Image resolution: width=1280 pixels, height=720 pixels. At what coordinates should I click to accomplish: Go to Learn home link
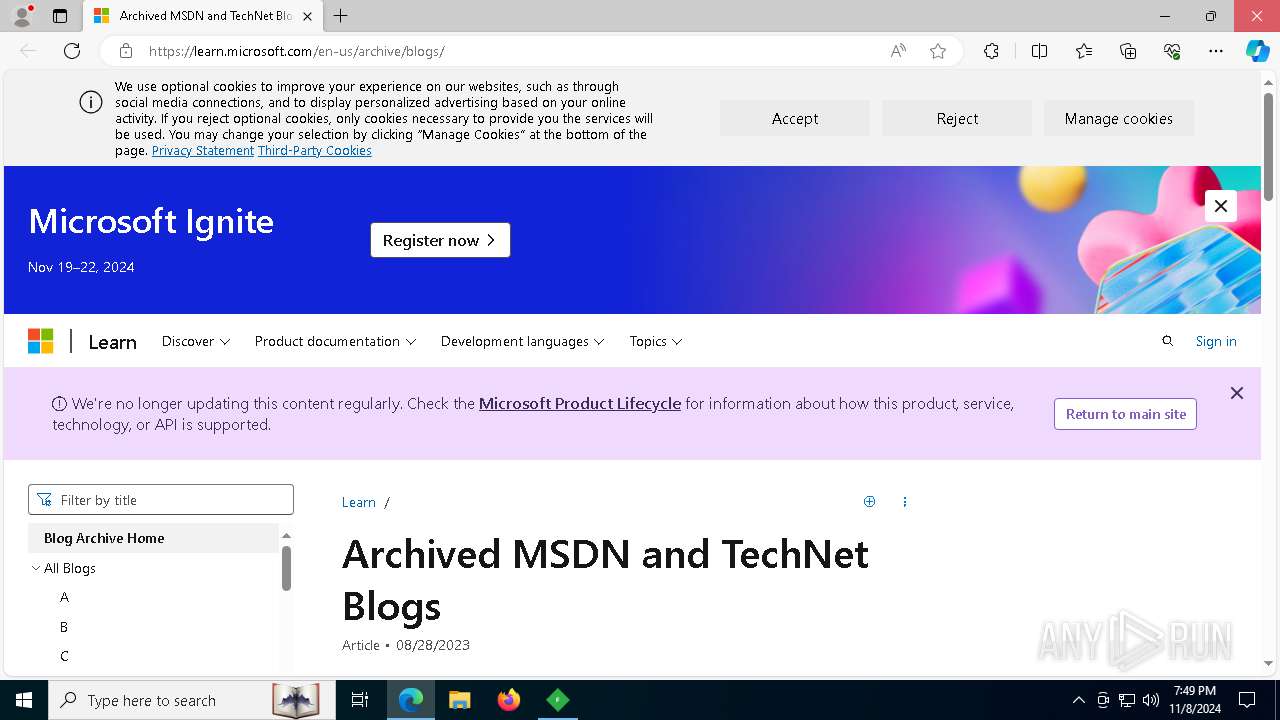[112, 342]
